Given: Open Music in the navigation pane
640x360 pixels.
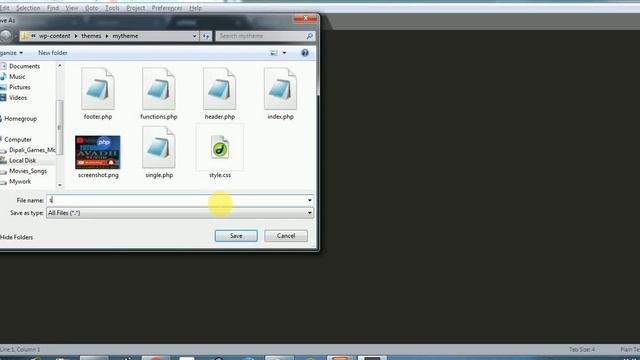Looking at the screenshot, I should coord(17,77).
